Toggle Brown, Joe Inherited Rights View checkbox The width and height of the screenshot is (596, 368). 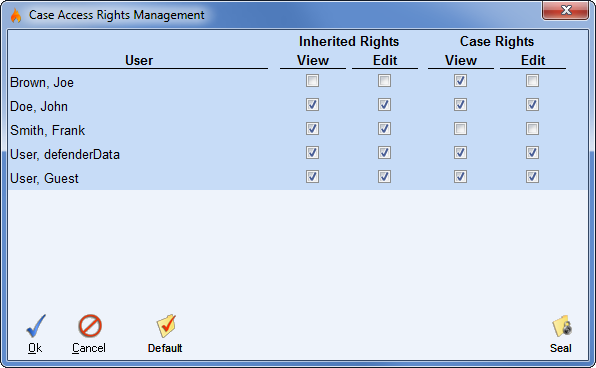click(312, 81)
